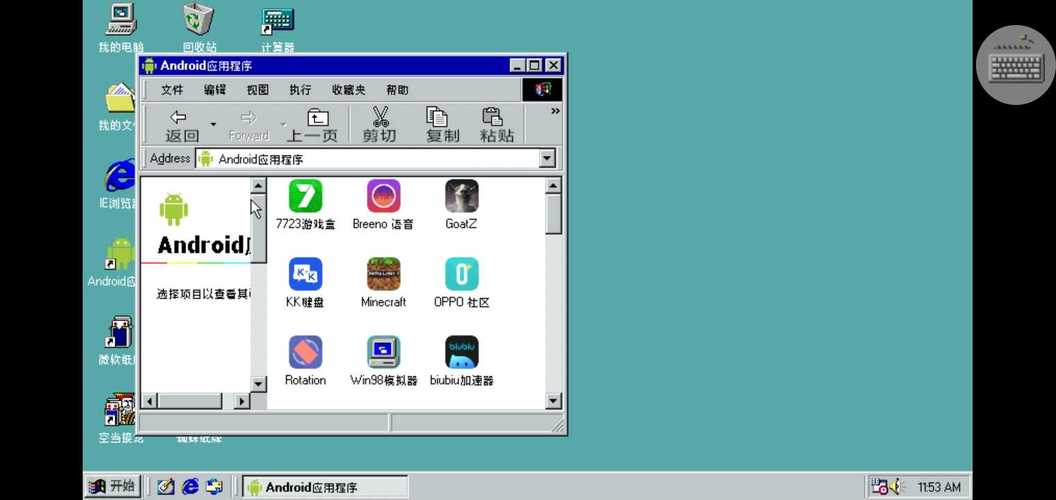
Task: Open the GoatZ game icon
Action: coord(461,197)
